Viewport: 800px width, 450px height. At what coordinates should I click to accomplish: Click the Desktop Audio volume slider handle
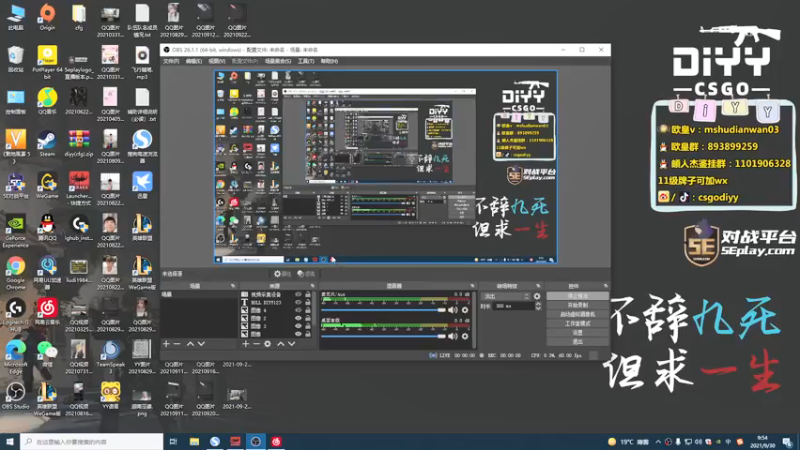[x=441, y=336]
